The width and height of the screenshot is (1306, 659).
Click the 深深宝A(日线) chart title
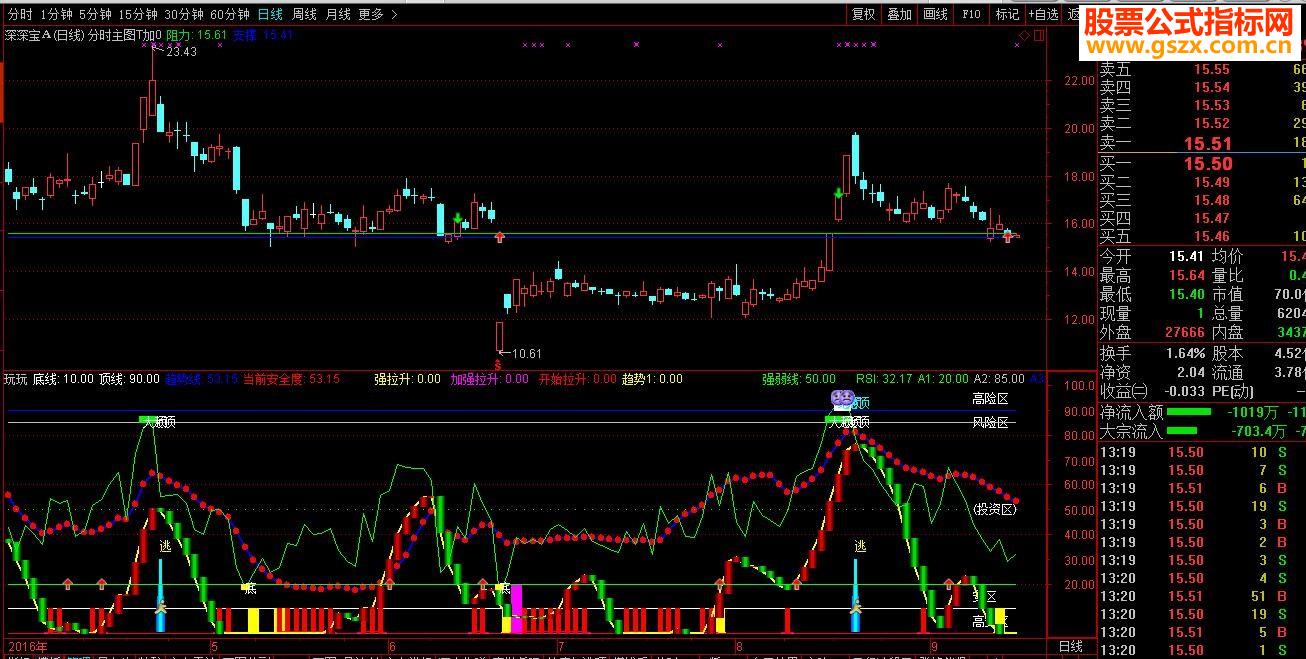(44, 35)
